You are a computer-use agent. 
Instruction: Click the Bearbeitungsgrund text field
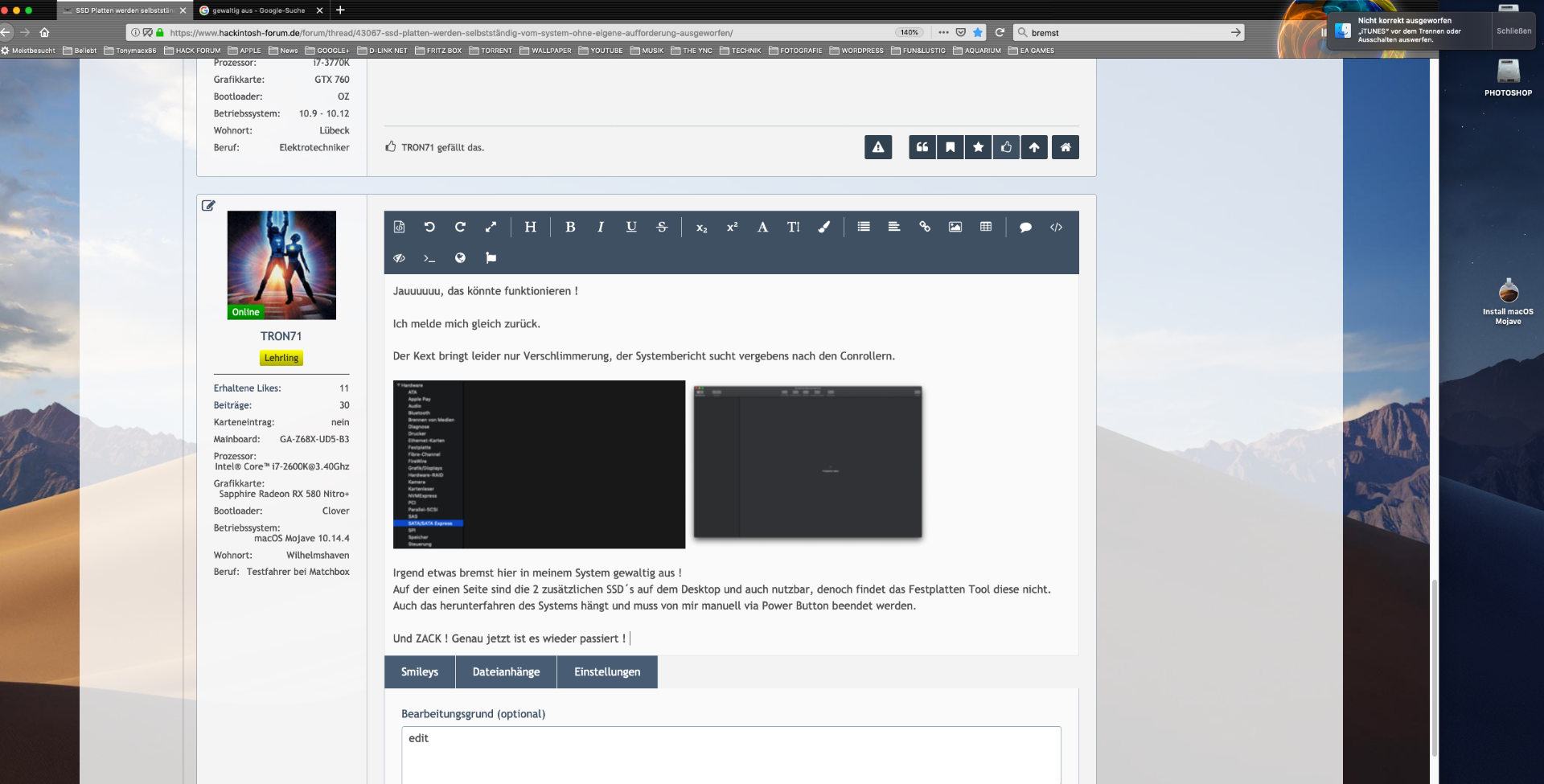[731, 754]
